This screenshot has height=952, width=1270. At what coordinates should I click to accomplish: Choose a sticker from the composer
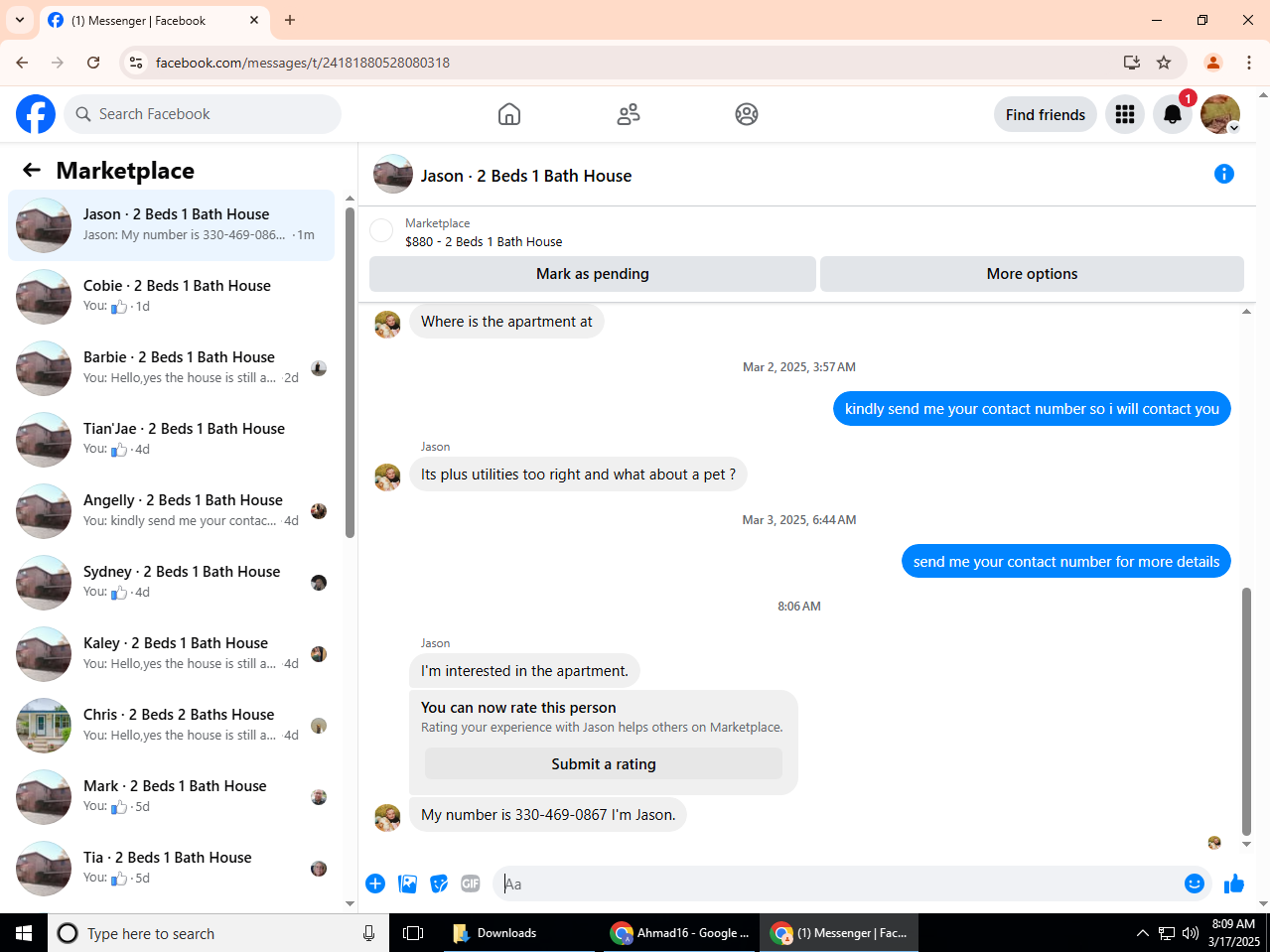439,884
